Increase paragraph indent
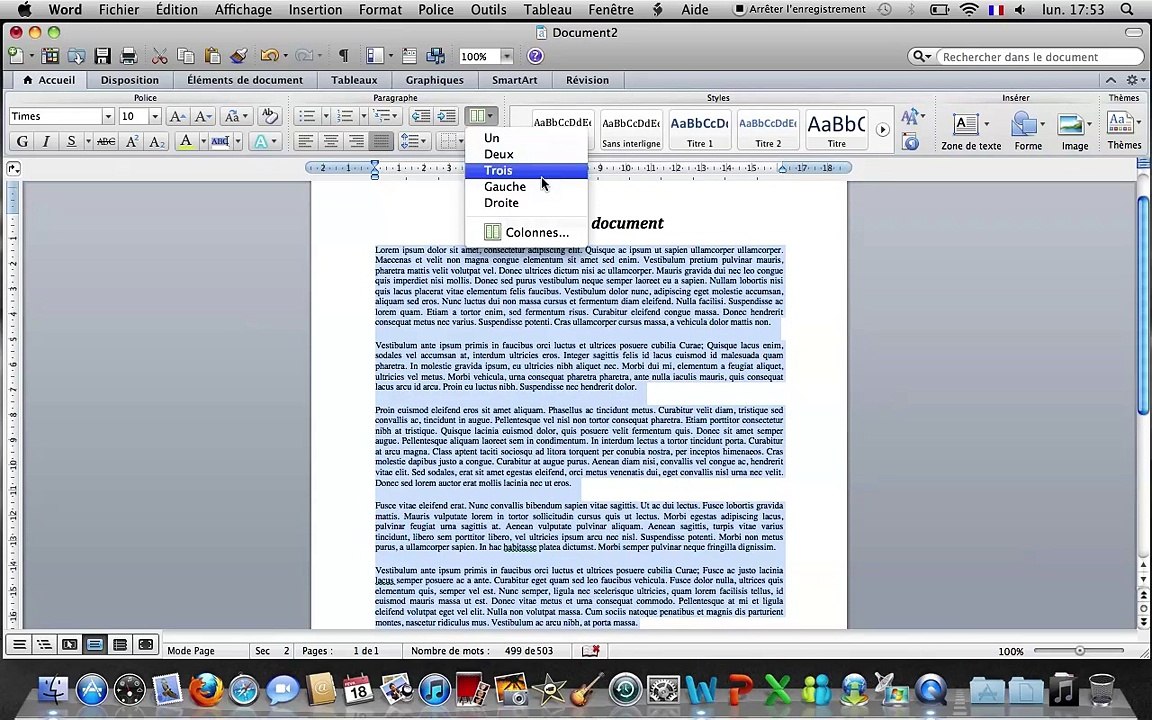Viewport: 1152px width, 720px height. click(x=447, y=116)
